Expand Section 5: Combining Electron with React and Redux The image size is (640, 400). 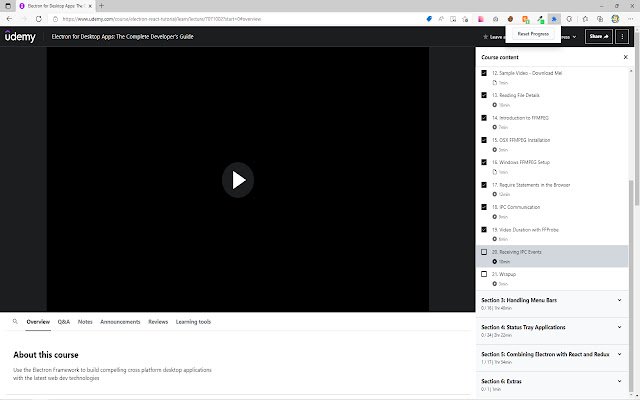(552, 358)
